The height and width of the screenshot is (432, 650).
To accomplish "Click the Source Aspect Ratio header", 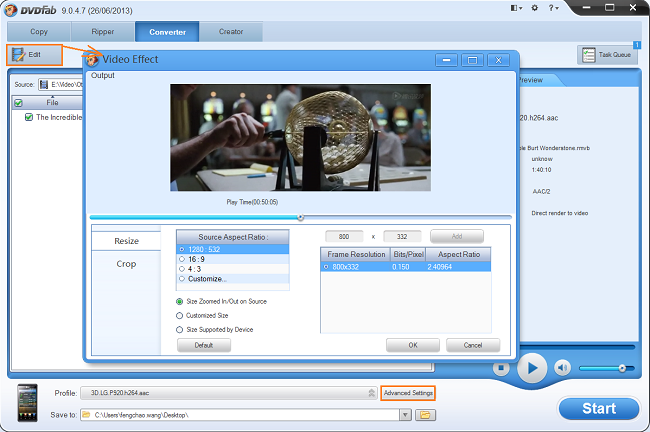I will [233, 237].
